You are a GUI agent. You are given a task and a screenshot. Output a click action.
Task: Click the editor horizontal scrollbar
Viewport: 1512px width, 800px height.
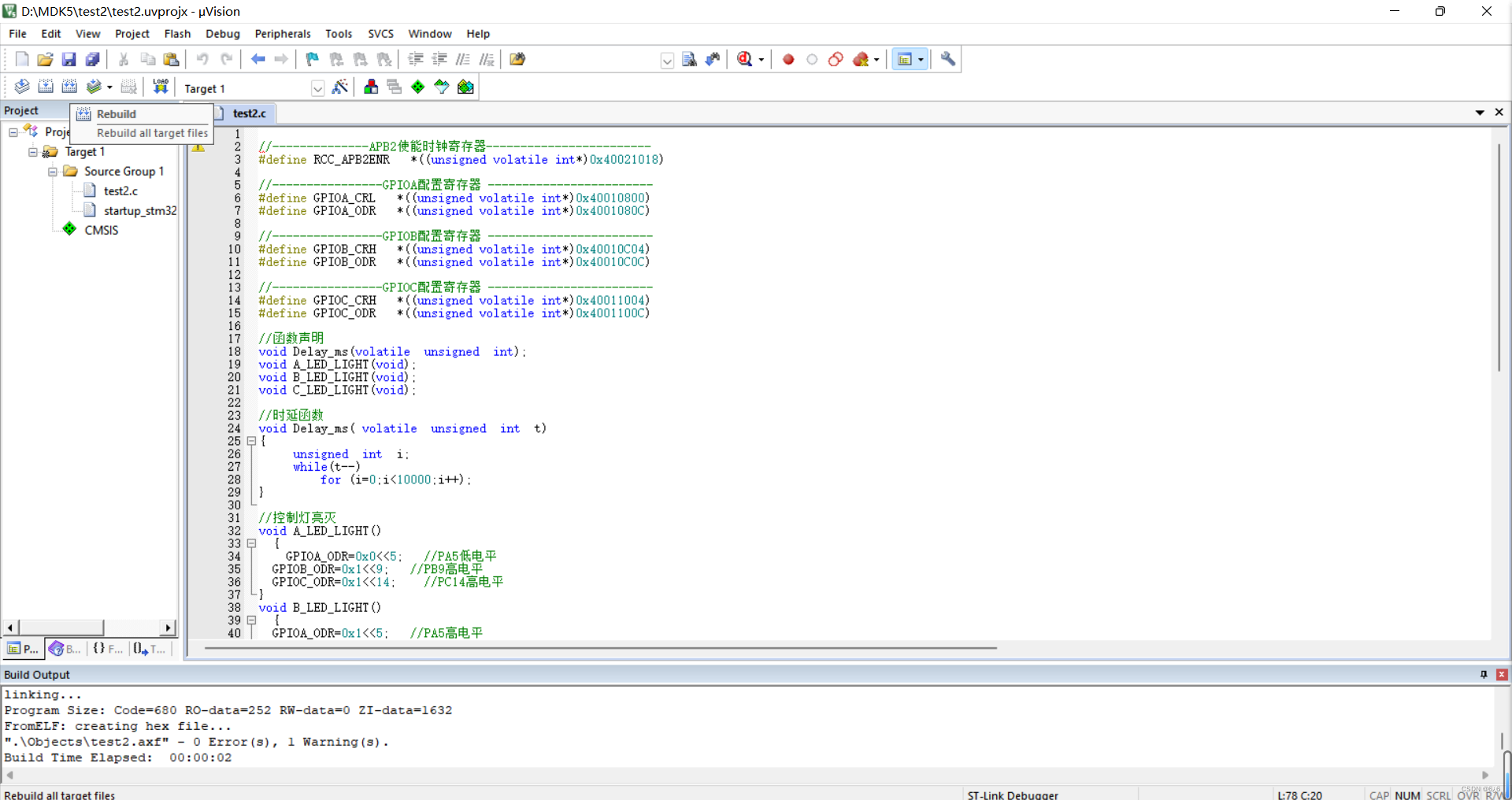click(601, 648)
